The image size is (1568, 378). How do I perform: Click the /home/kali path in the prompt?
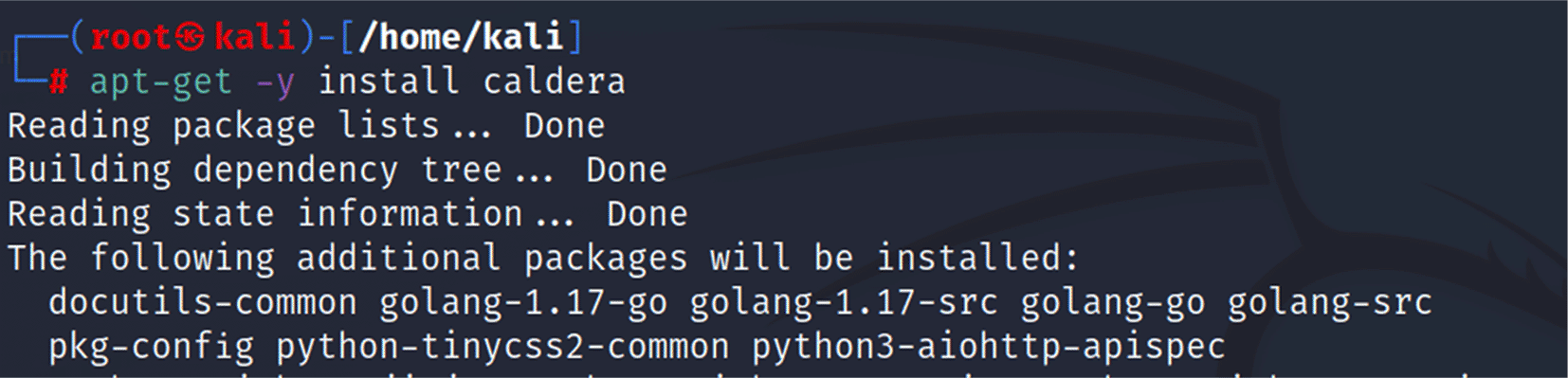pyautogui.click(x=460, y=37)
